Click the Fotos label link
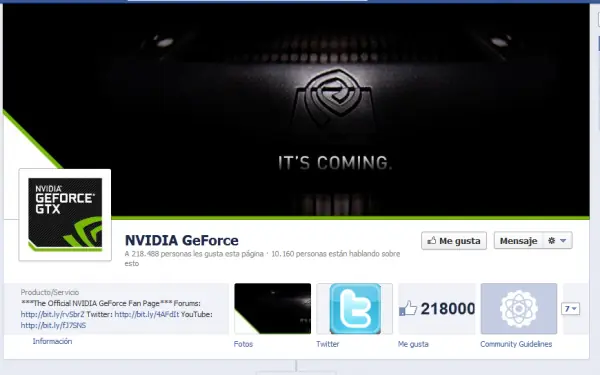This screenshot has width=600, height=375. pos(243,344)
